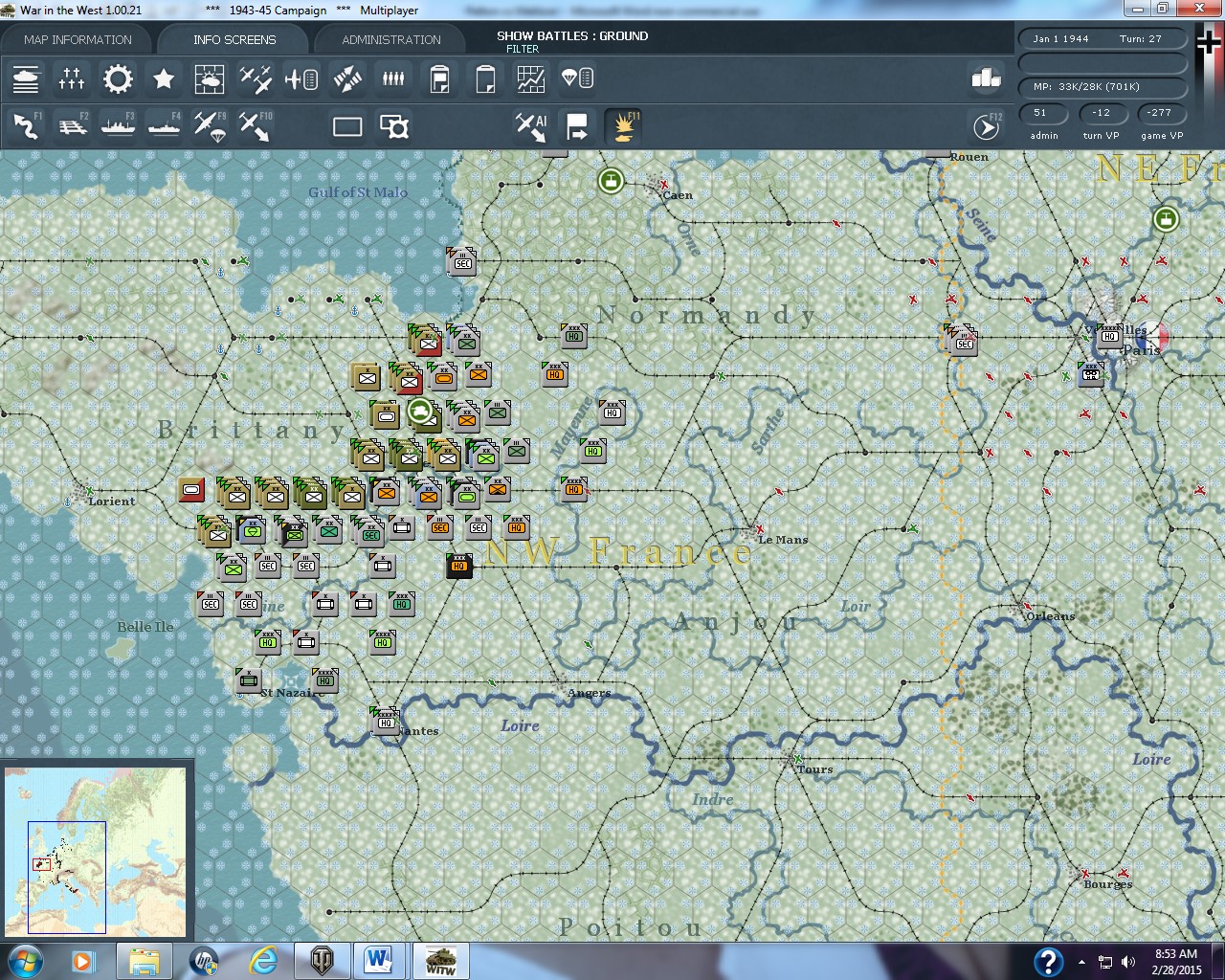Click the game VP value -277
Screen dimensions: 1225x980
pyautogui.click(x=1160, y=113)
